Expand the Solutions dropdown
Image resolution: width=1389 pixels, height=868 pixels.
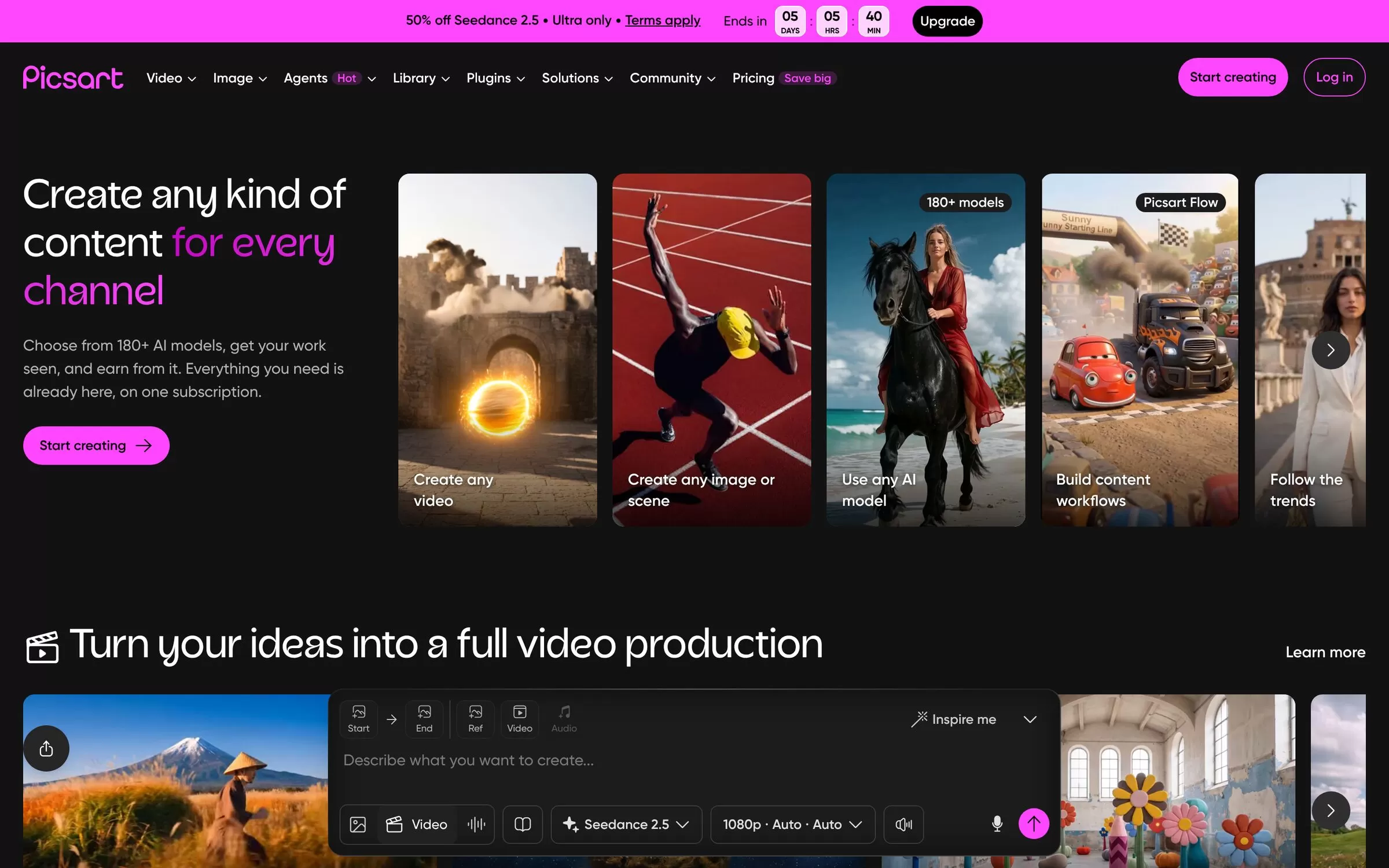(x=577, y=78)
